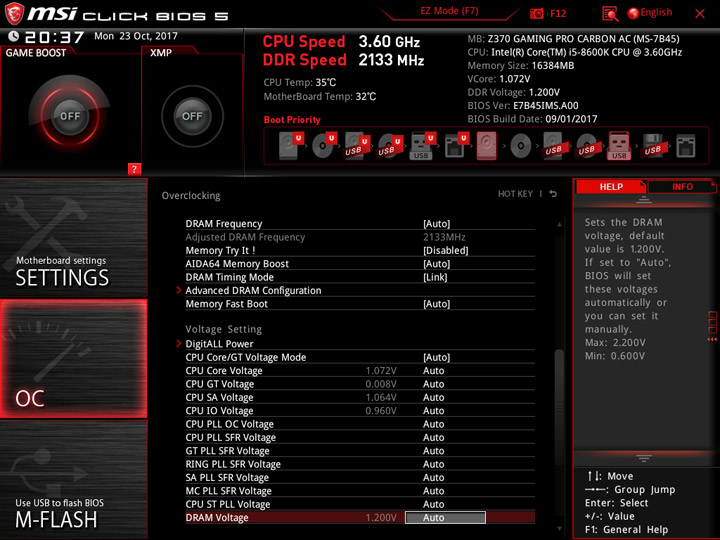This screenshot has width=720, height=540.
Task: Toggle the GAME BOOST knob
Action: [x=70, y=116]
